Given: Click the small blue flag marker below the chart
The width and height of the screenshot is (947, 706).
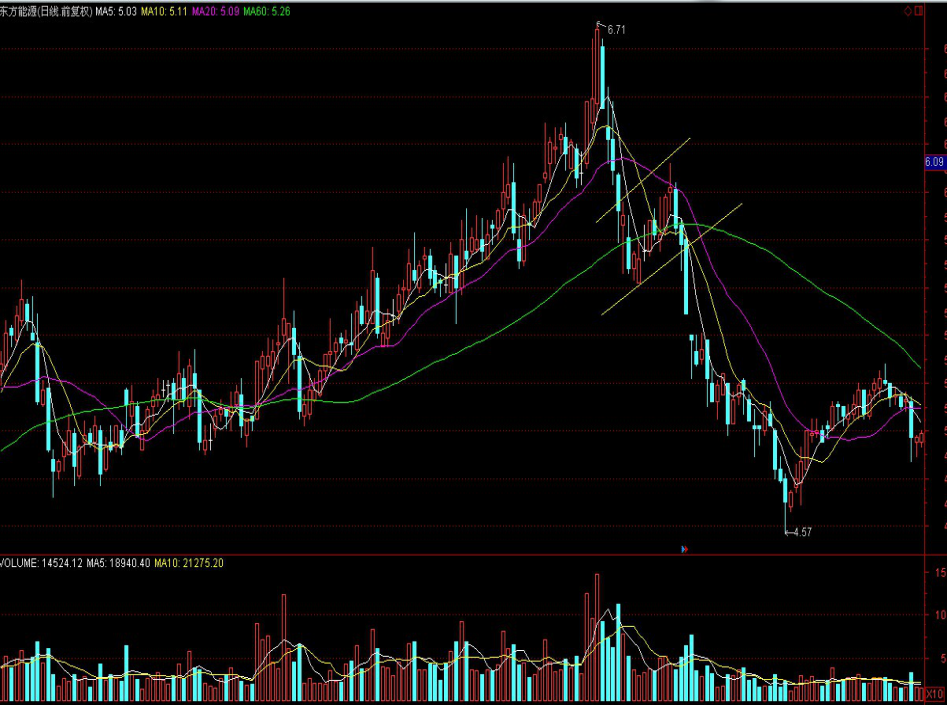Looking at the screenshot, I should 682,549.
